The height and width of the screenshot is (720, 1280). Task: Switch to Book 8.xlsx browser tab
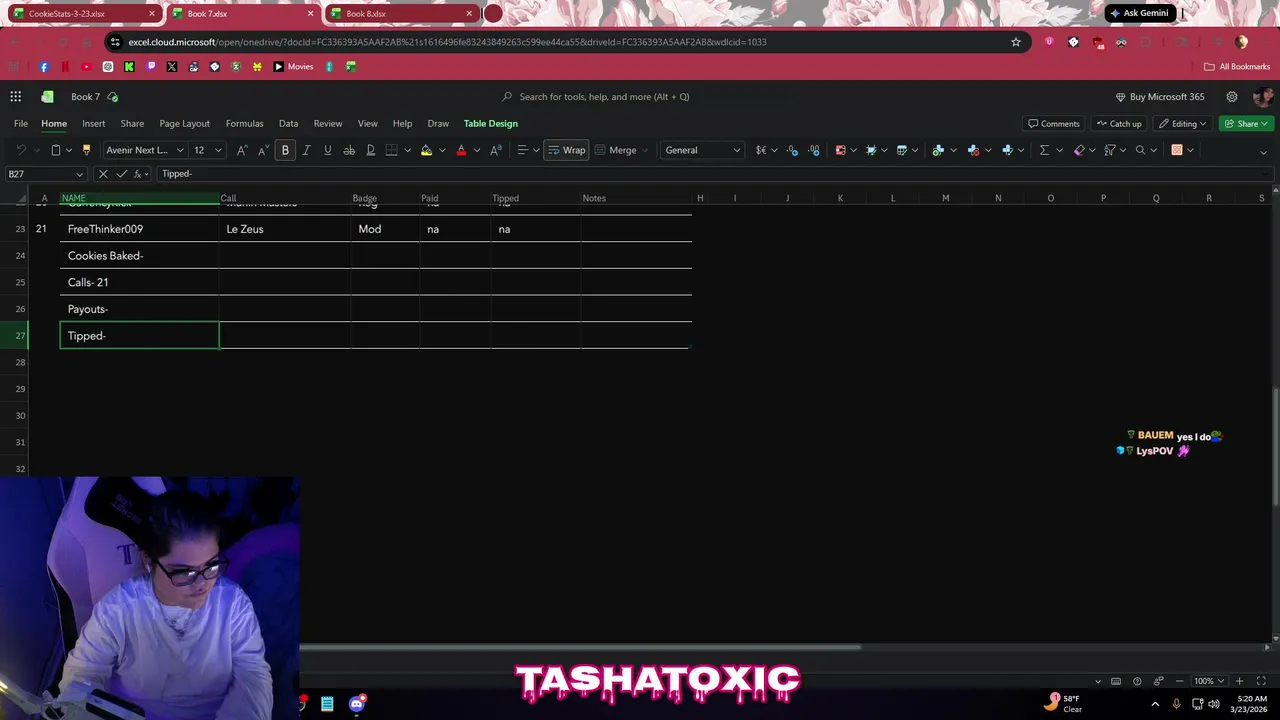coord(400,14)
